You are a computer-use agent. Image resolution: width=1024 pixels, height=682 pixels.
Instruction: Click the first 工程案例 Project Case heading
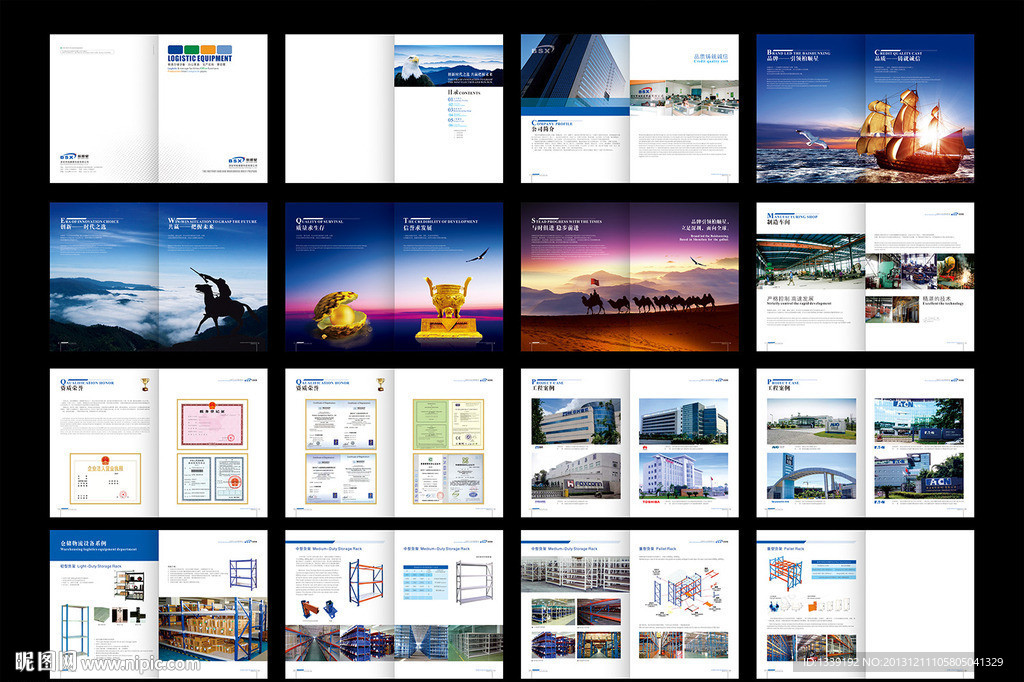coord(547,385)
